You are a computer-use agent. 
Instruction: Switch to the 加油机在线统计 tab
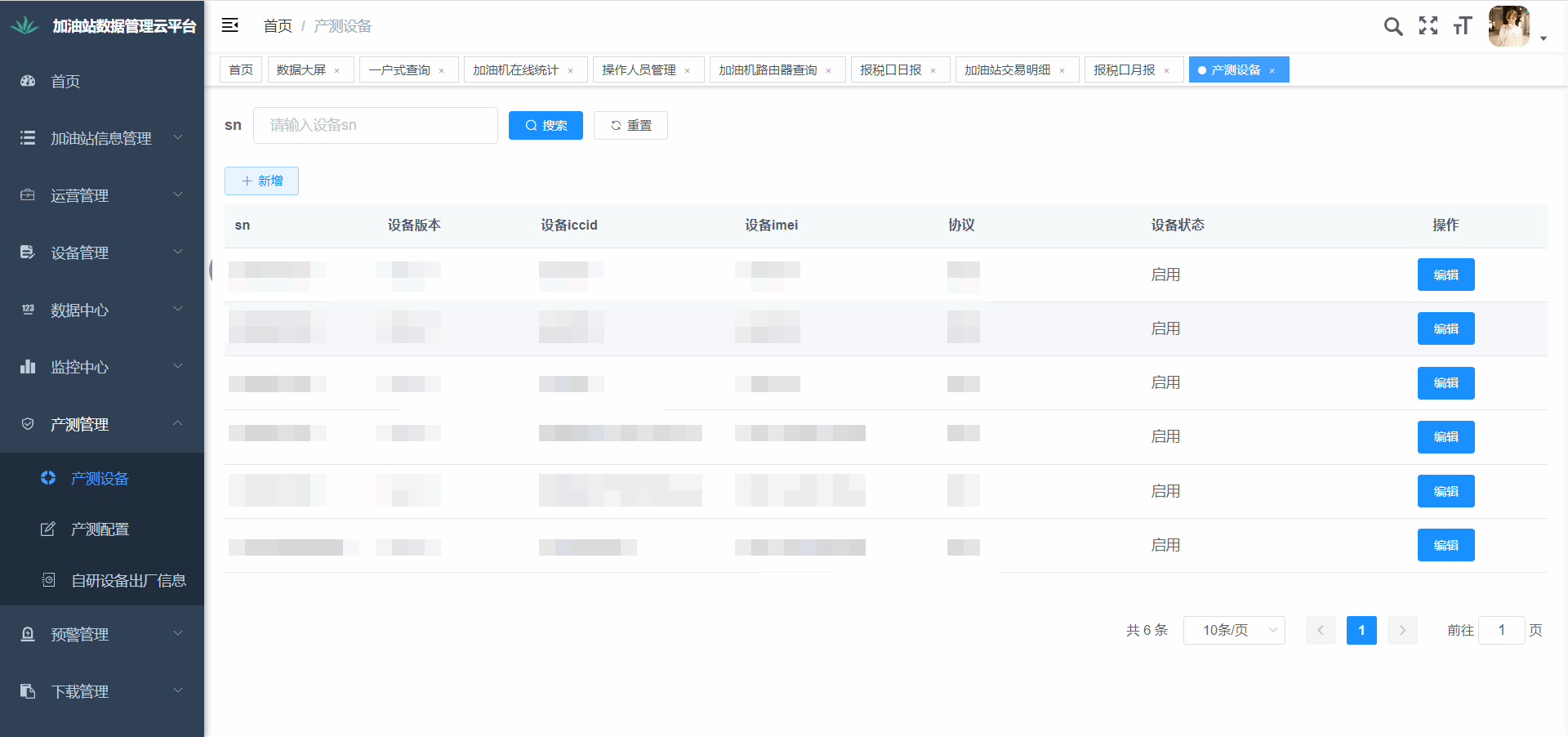coord(515,70)
